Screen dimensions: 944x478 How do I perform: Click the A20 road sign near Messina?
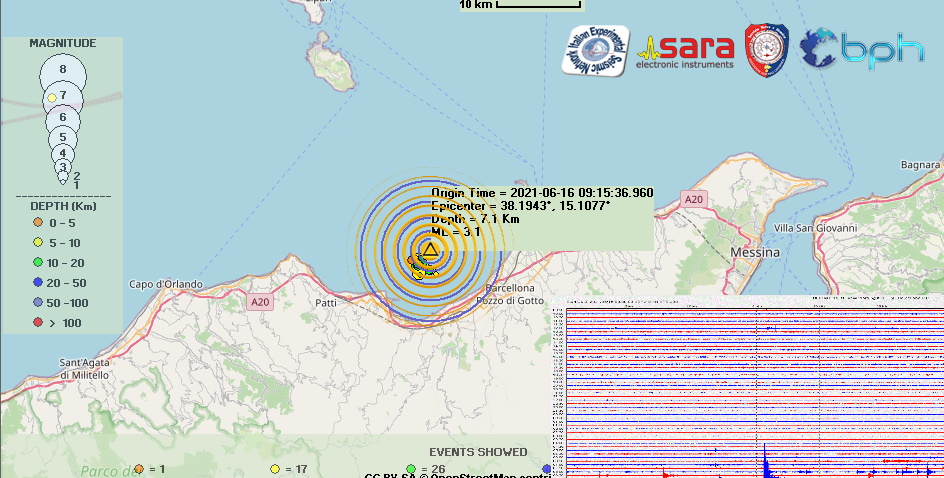(694, 200)
